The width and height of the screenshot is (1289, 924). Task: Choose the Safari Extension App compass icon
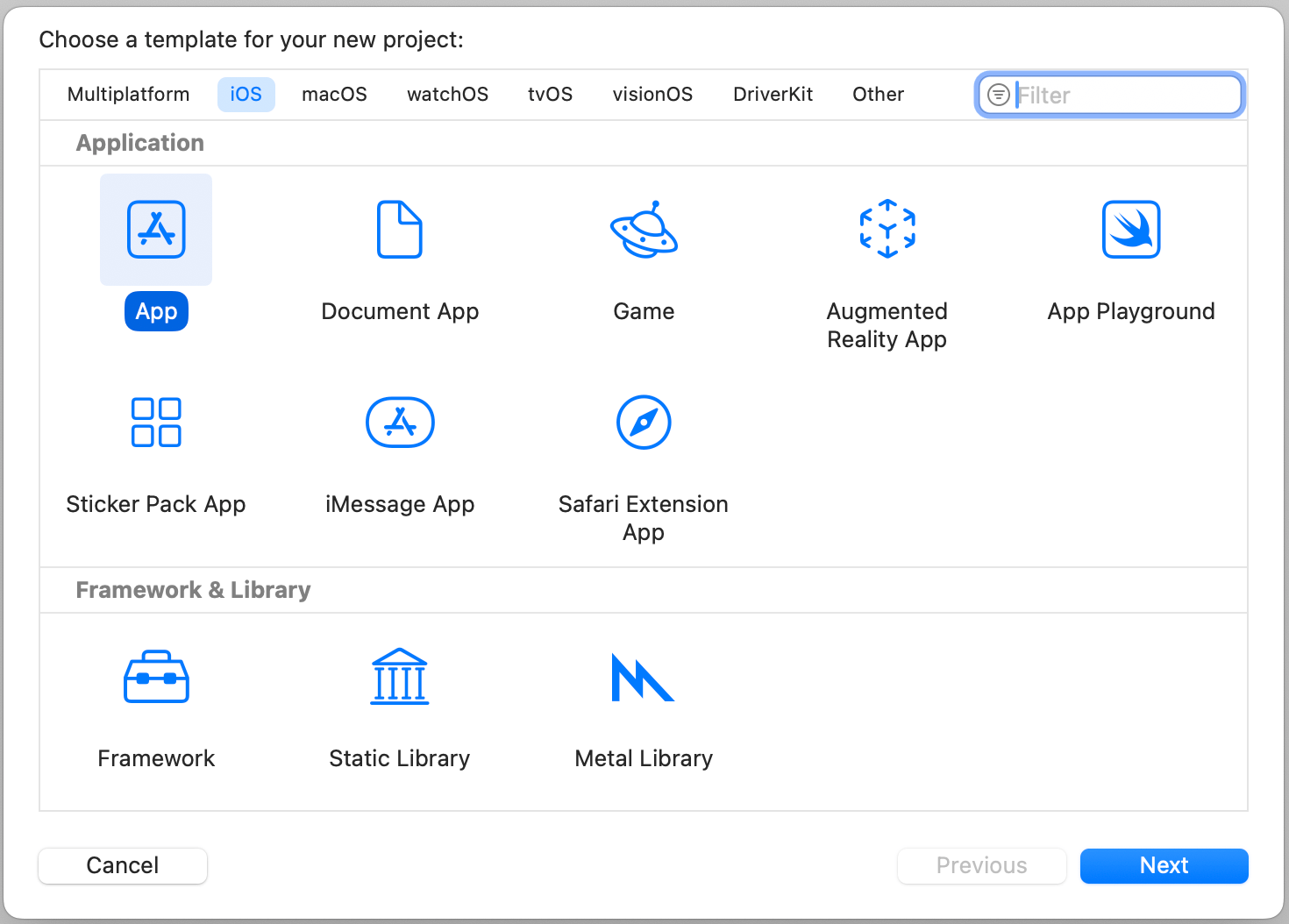pos(644,423)
